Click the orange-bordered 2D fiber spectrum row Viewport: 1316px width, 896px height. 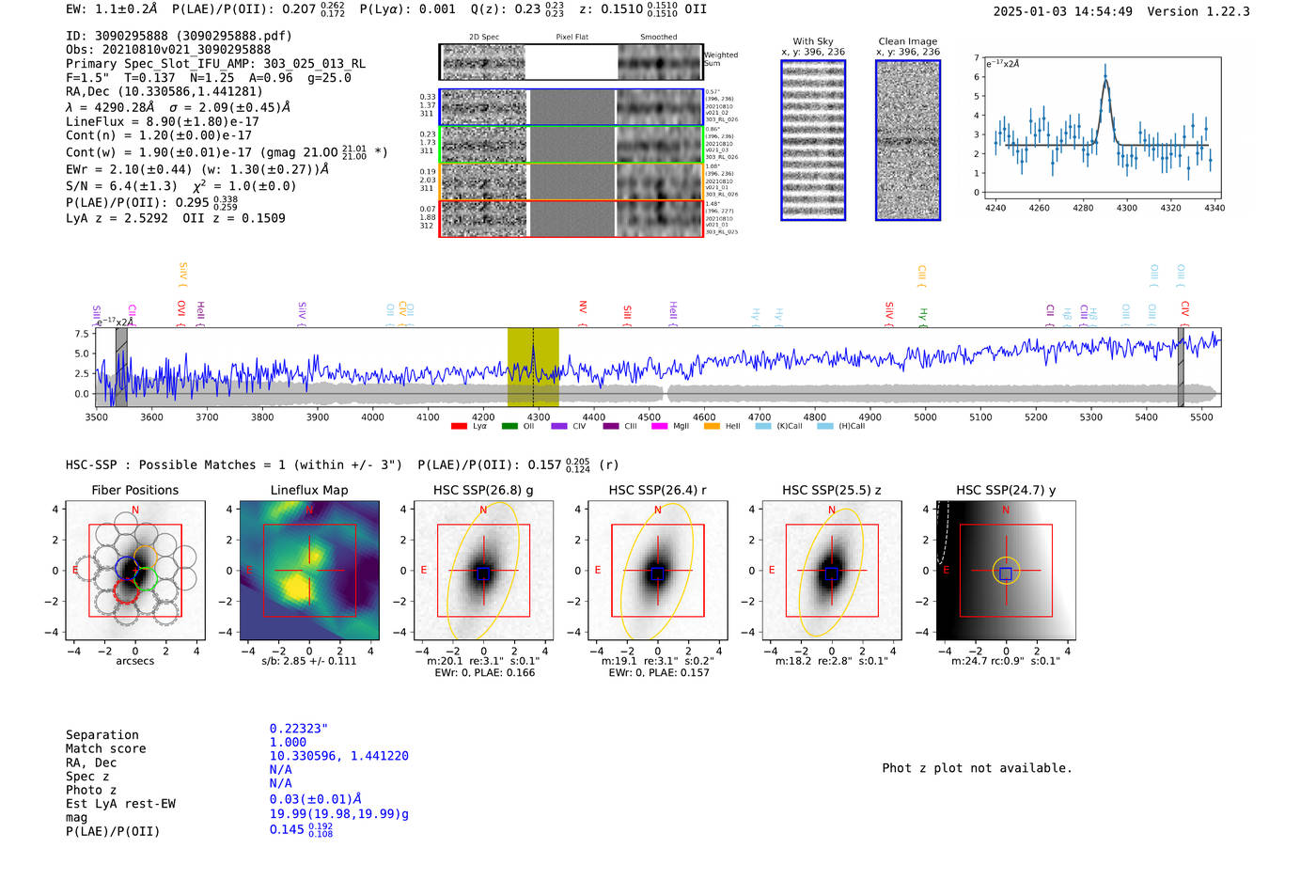pyautogui.click(x=572, y=181)
